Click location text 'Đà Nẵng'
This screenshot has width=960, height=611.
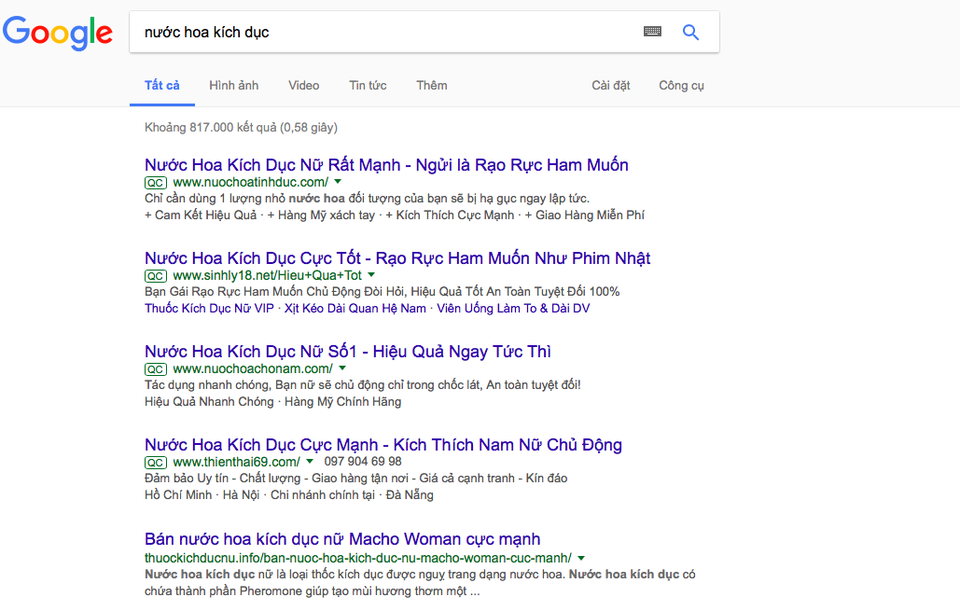410,495
